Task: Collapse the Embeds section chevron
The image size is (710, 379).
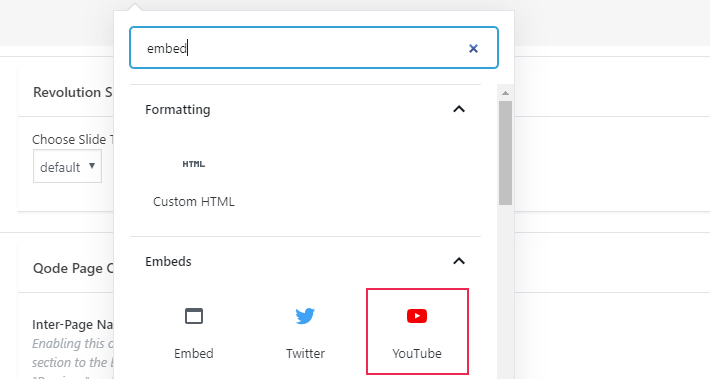Action: click(x=459, y=261)
